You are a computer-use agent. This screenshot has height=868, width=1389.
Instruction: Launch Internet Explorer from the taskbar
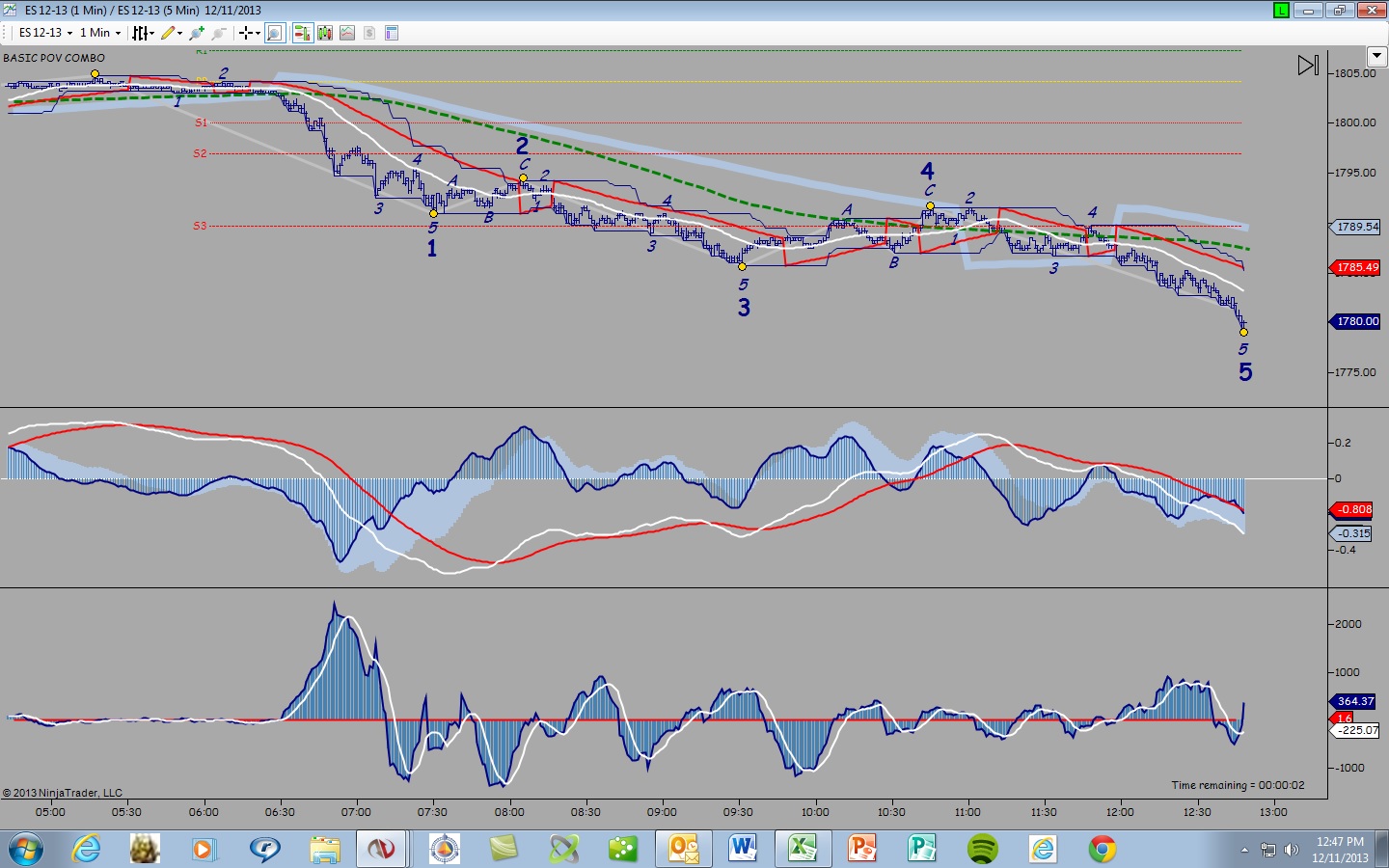[87, 850]
